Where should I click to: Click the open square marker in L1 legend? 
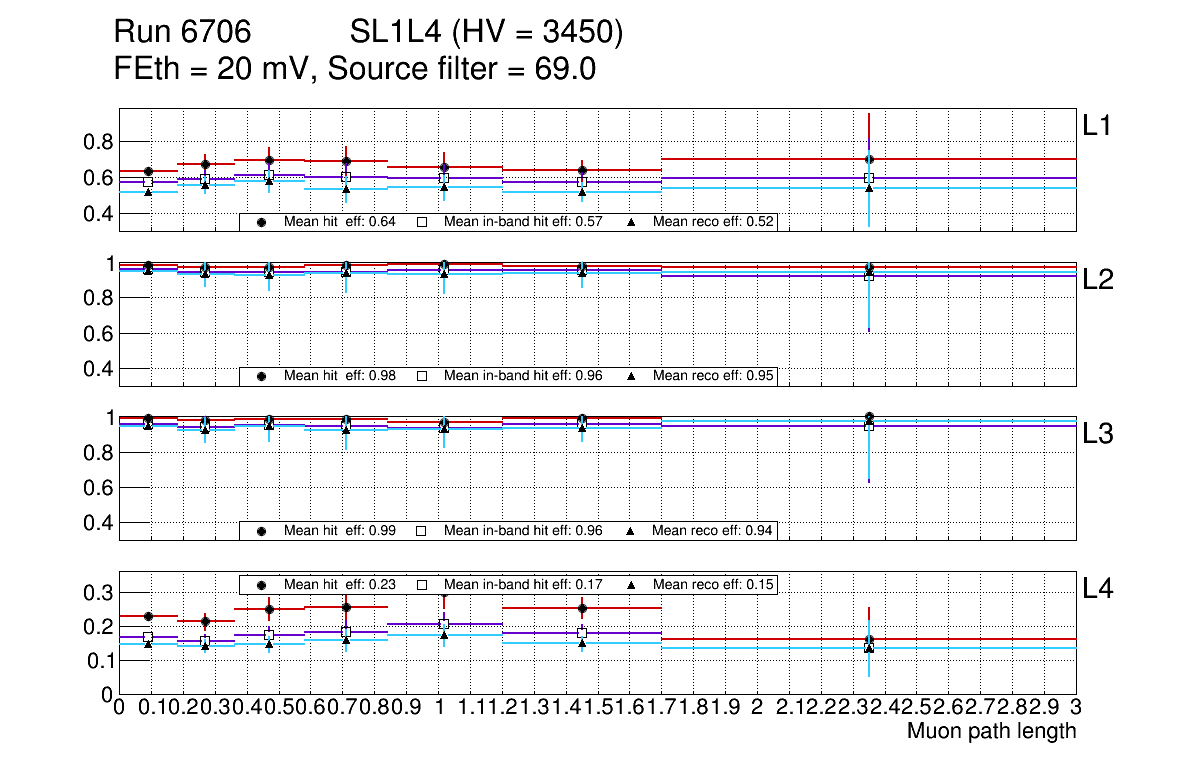click(422, 222)
